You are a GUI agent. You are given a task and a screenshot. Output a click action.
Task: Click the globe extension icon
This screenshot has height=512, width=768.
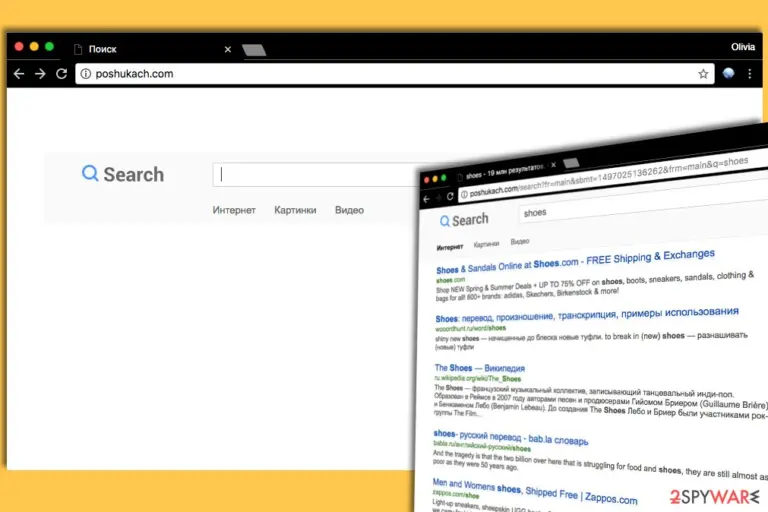point(729,73)
